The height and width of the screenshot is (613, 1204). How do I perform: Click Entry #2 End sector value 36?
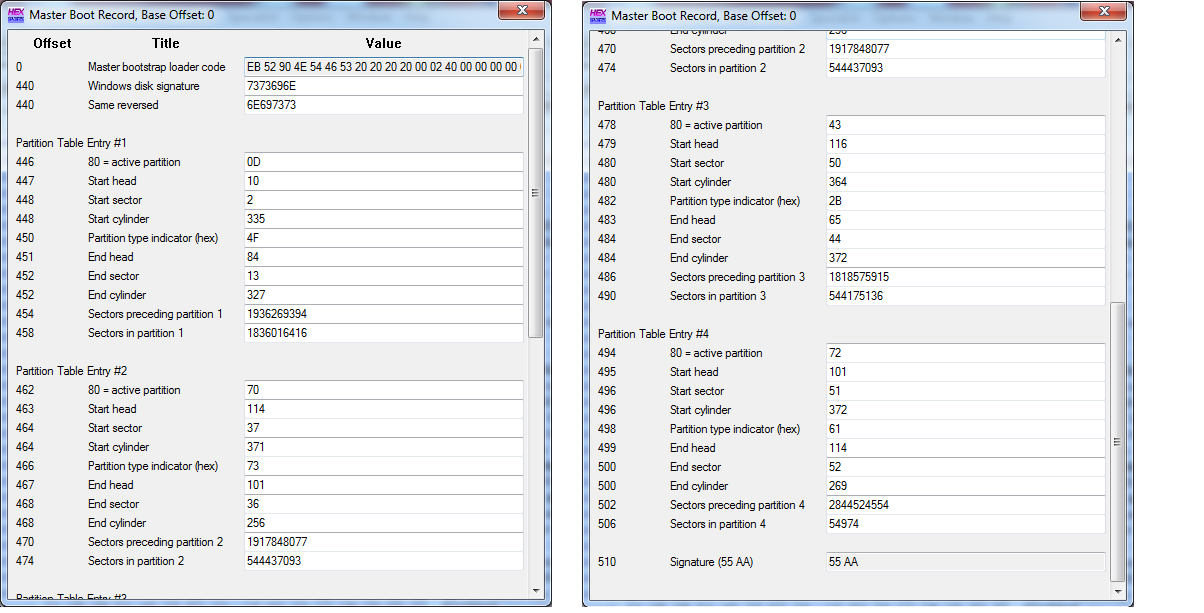click(383, 504)
